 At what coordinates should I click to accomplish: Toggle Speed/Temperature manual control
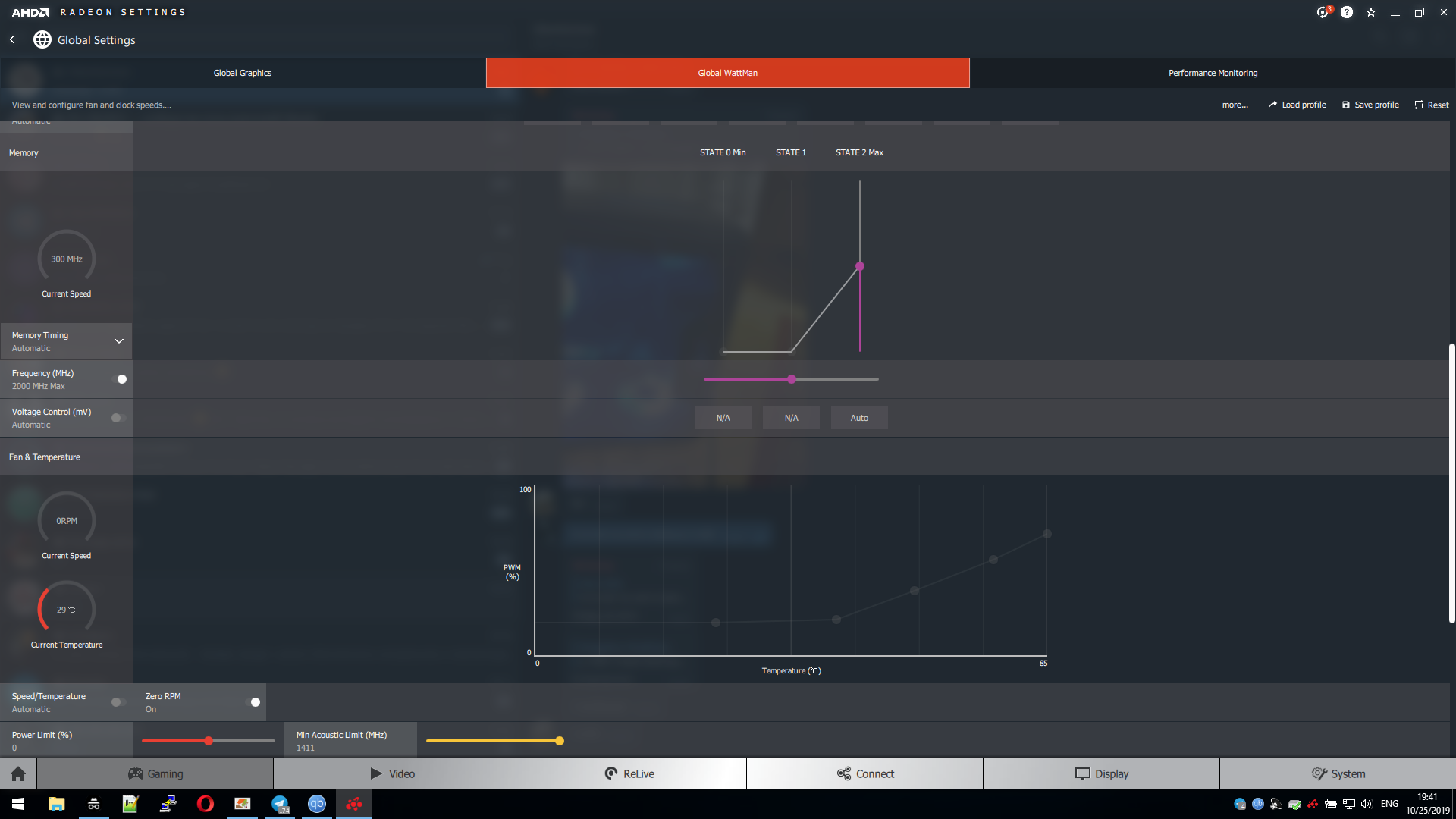[119, 702]
